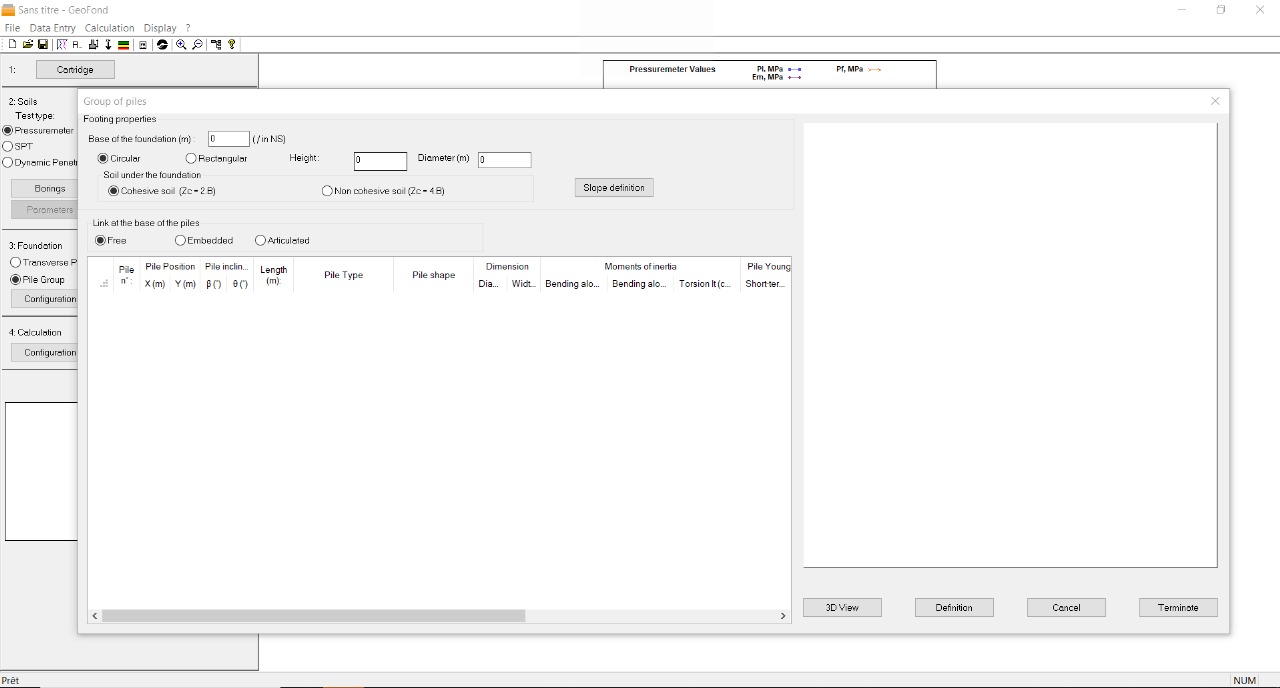Click the Pile n° column header
The height and width of the screenshot is (688, 1280).
[126, 275]
